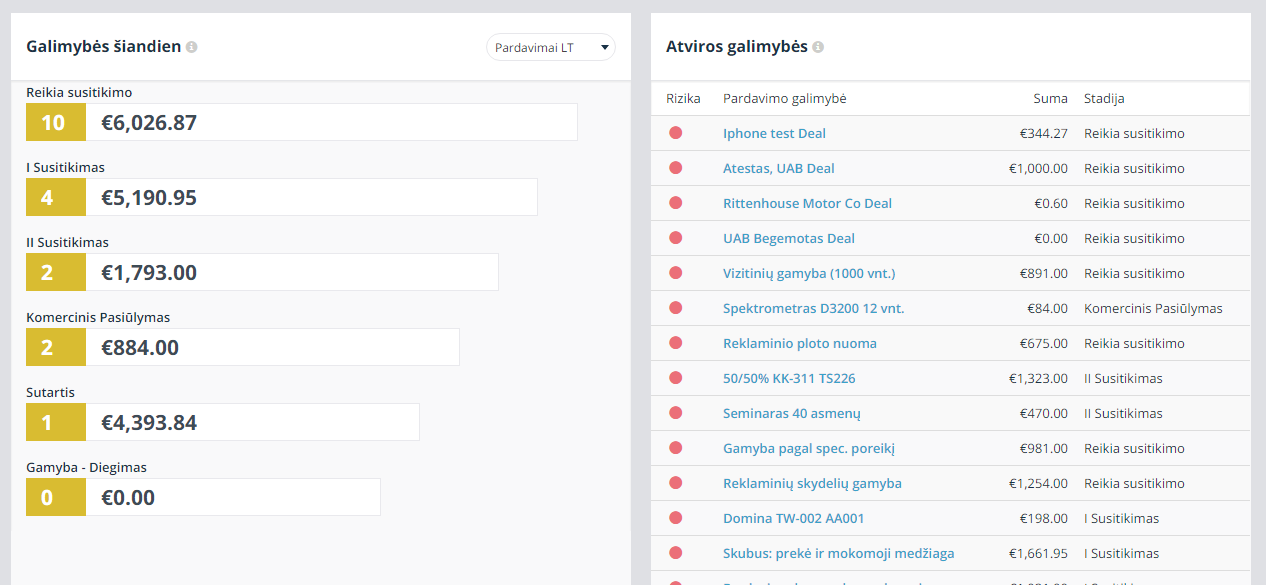Open the Iphone test Deal link
1266x585 pixels.
[774, 133]
